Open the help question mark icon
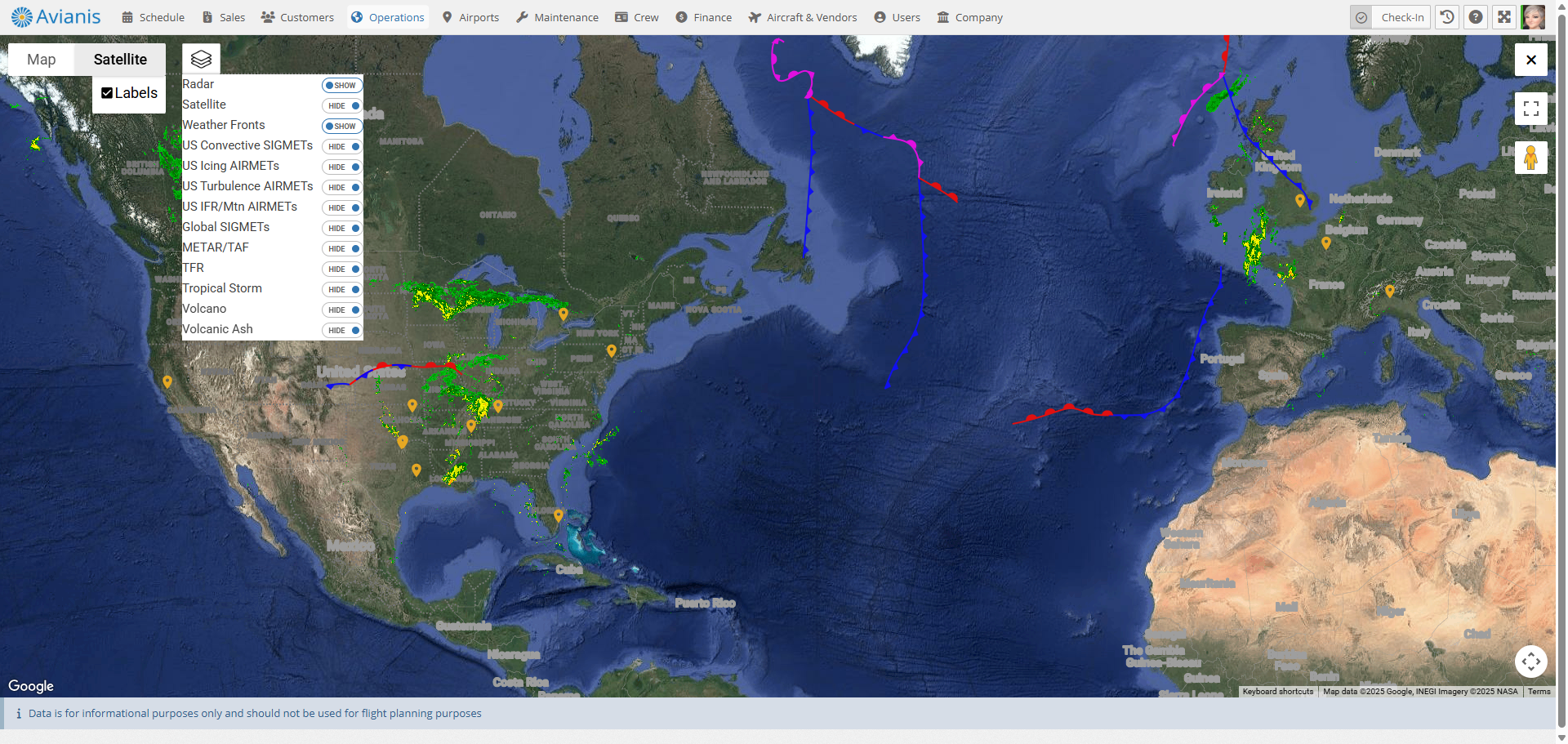Image resolution: width=1568 pixels, height=744 pixels. 1476,17
